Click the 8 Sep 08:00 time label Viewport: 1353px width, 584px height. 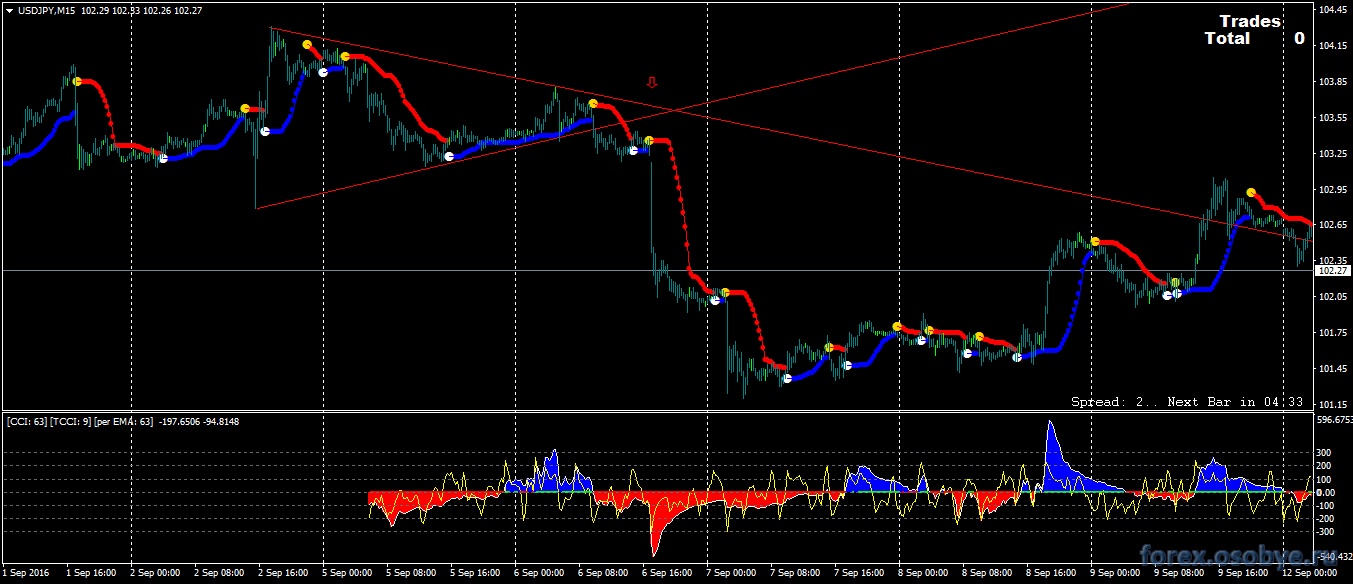pyautogui.click(x=988, y=574)
